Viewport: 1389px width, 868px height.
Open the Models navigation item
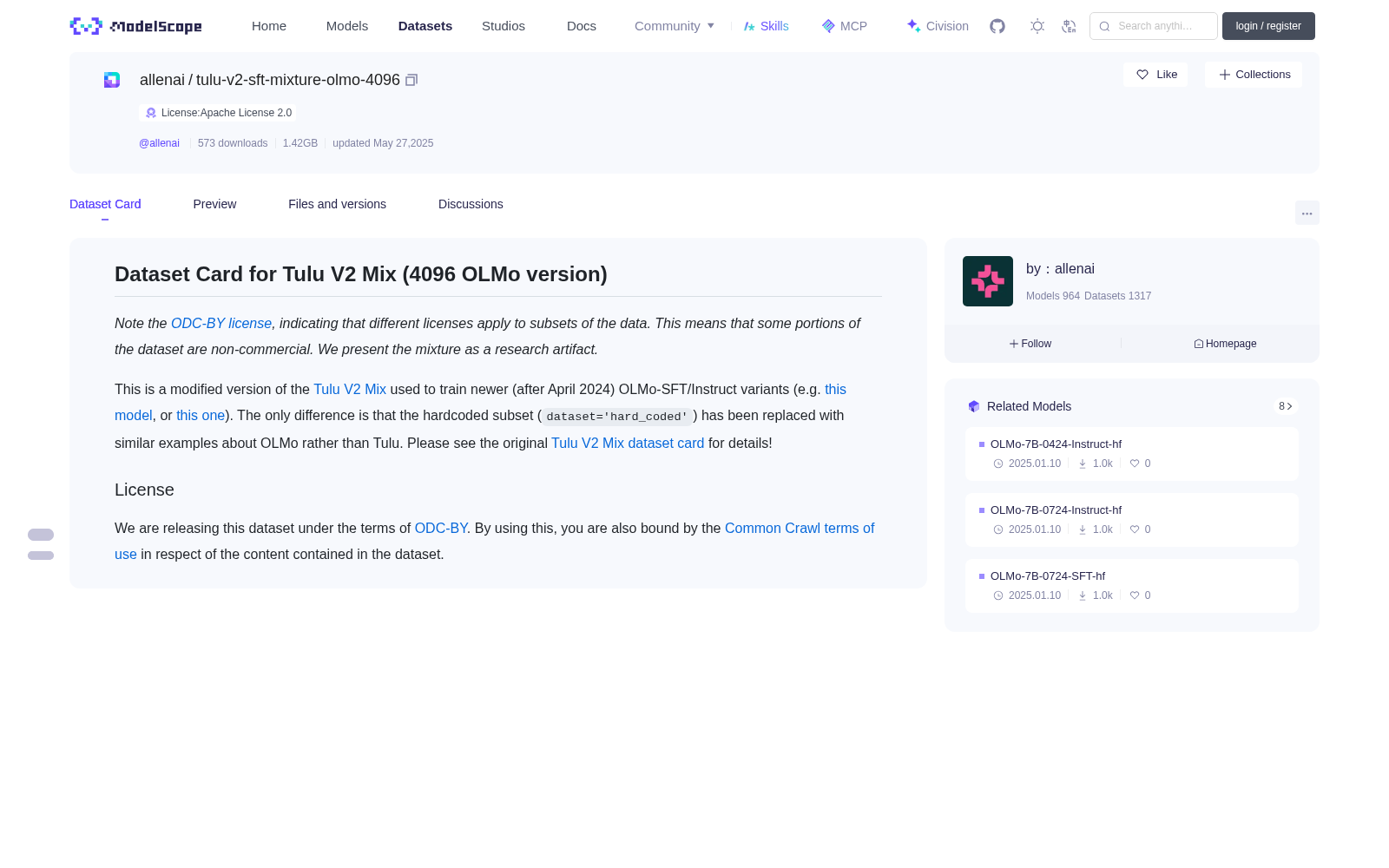coord(347,26)
